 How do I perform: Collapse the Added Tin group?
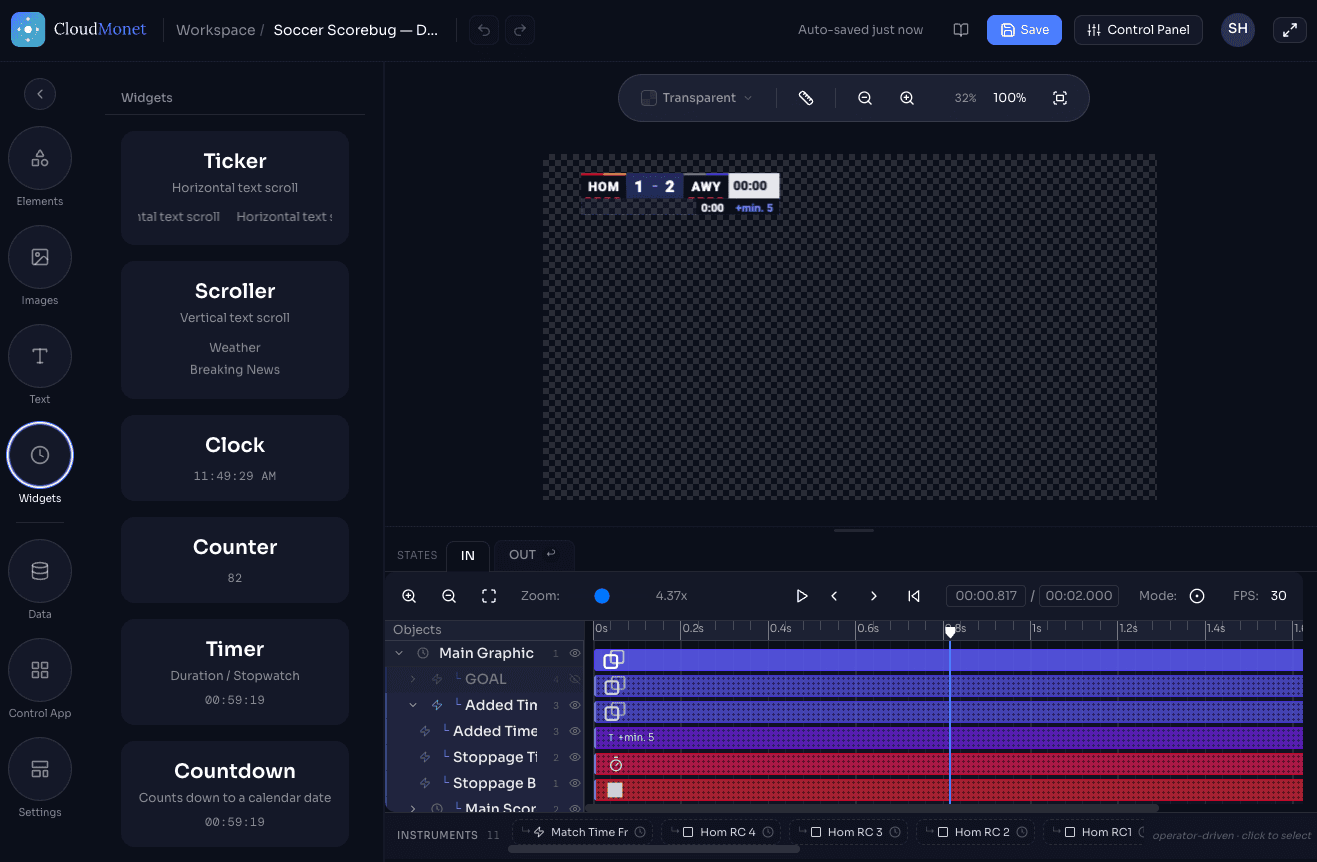tap(412, 705)
